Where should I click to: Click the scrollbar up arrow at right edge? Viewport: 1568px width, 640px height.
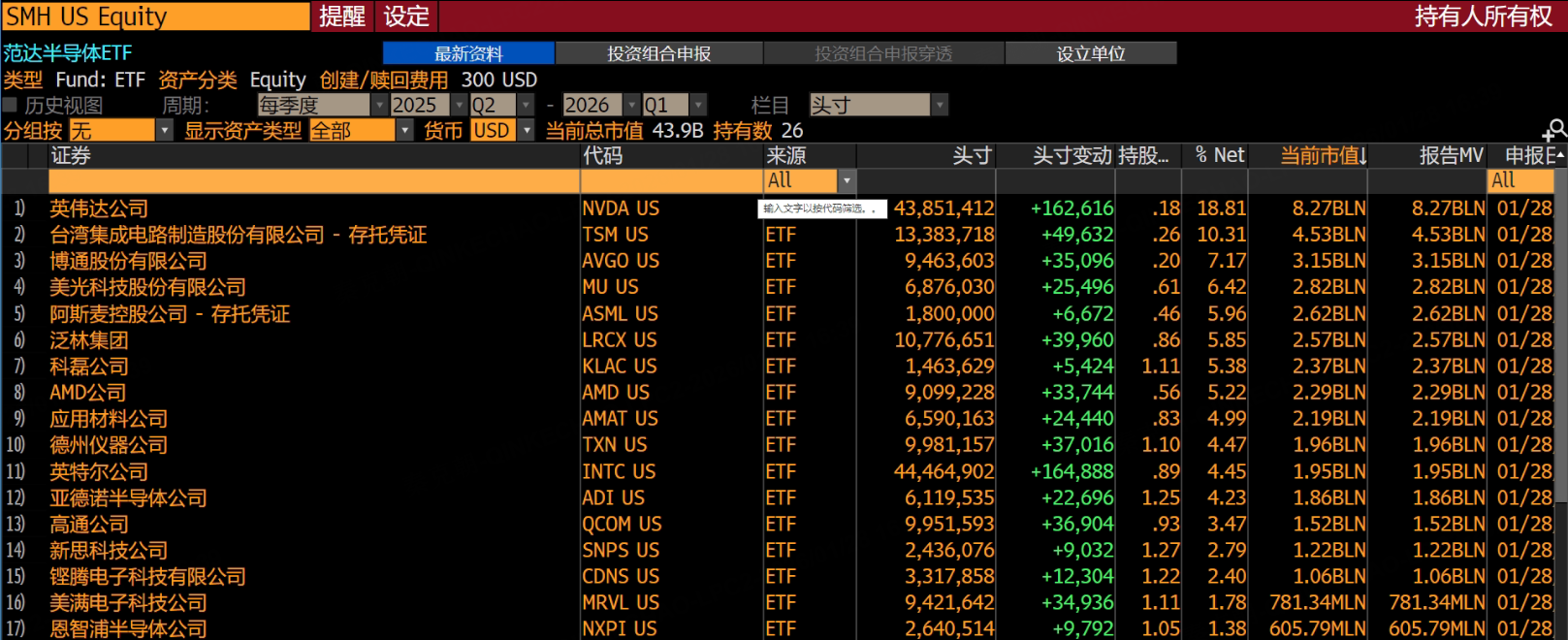(x=1560, y=155)
